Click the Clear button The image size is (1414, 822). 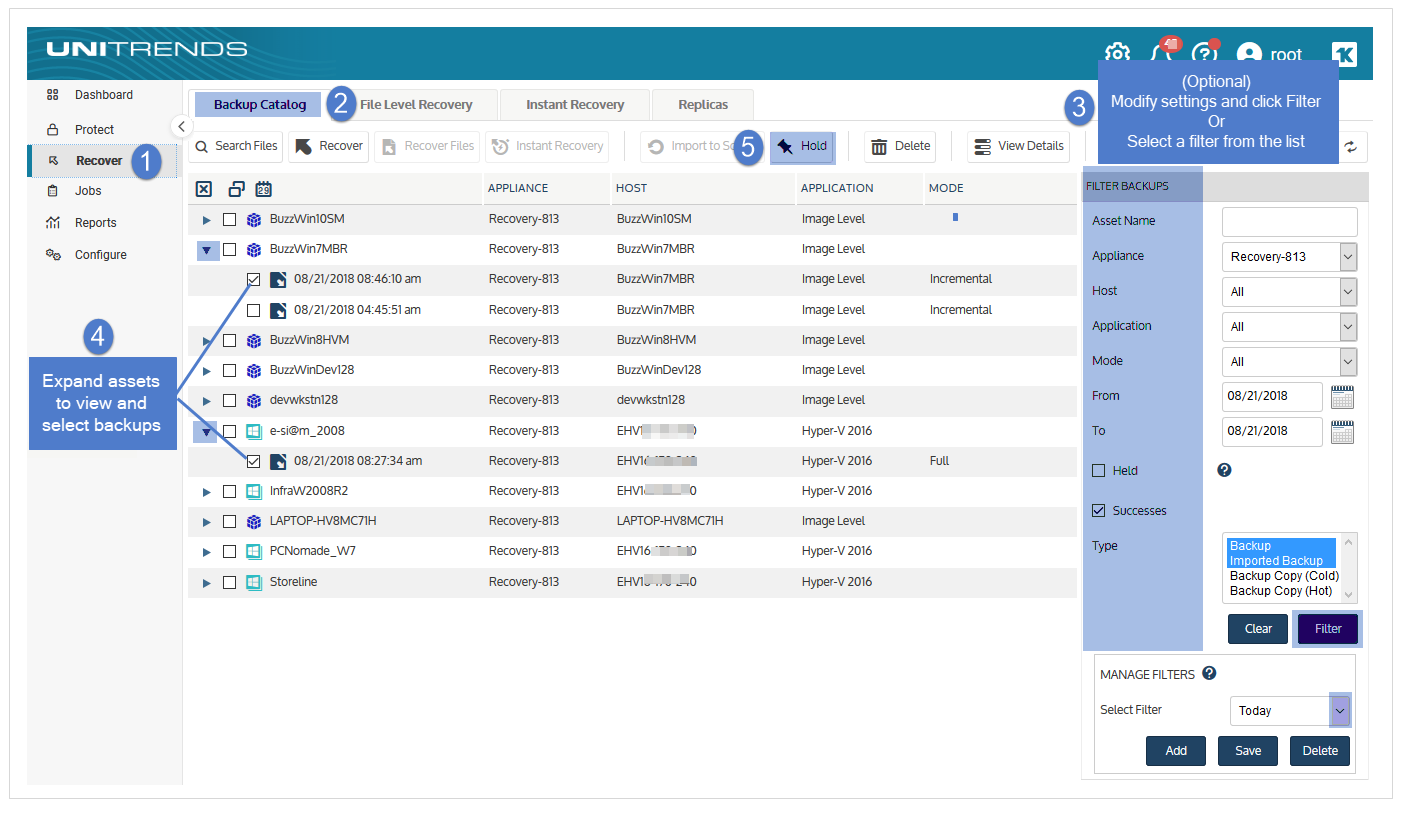(x=1258, y=629)
